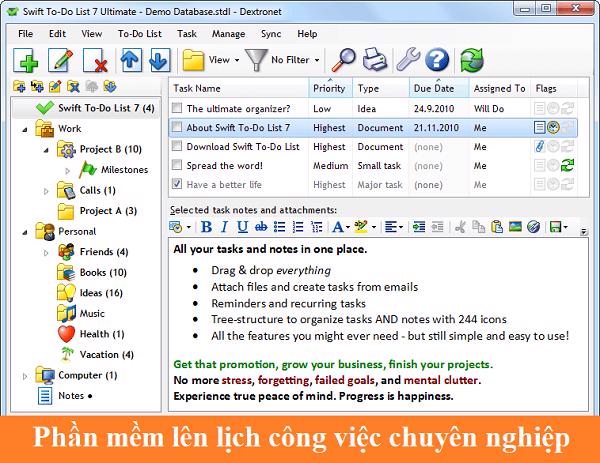Check 'Spread the word!' task checkbox

177,165
